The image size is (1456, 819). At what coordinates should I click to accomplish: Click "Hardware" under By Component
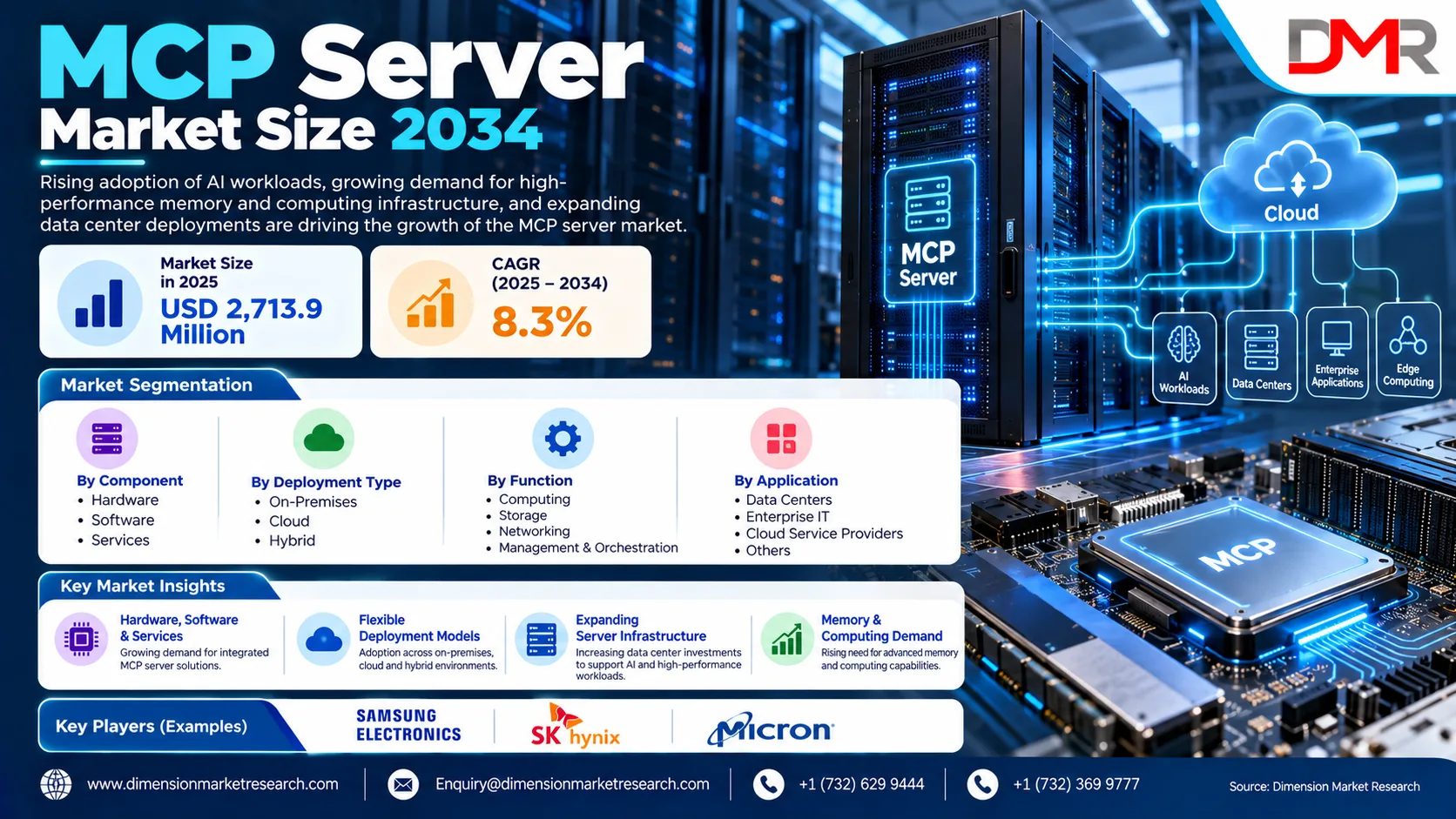click(x=125, y=500)
